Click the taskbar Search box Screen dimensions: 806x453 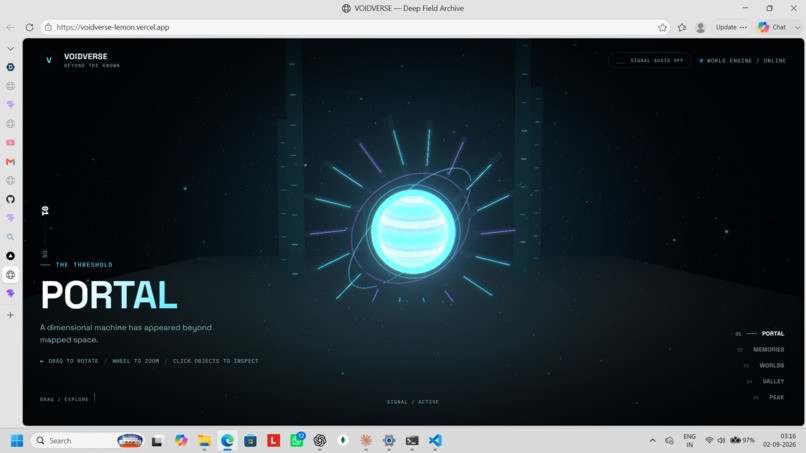[x=87, y=441]
